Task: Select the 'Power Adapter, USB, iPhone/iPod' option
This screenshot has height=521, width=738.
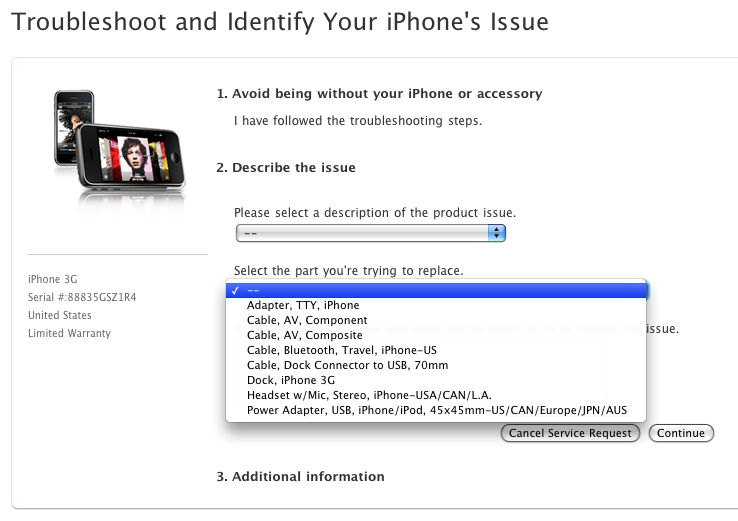Action: tap(436, 410)
